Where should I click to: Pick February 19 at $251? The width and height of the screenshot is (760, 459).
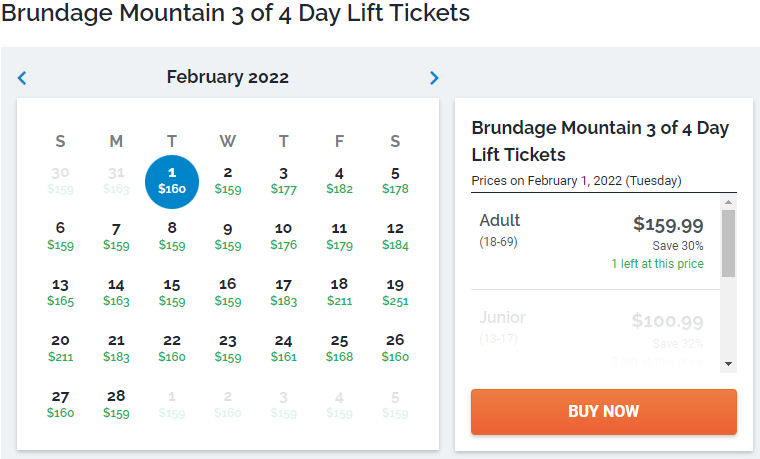[395, 292]
